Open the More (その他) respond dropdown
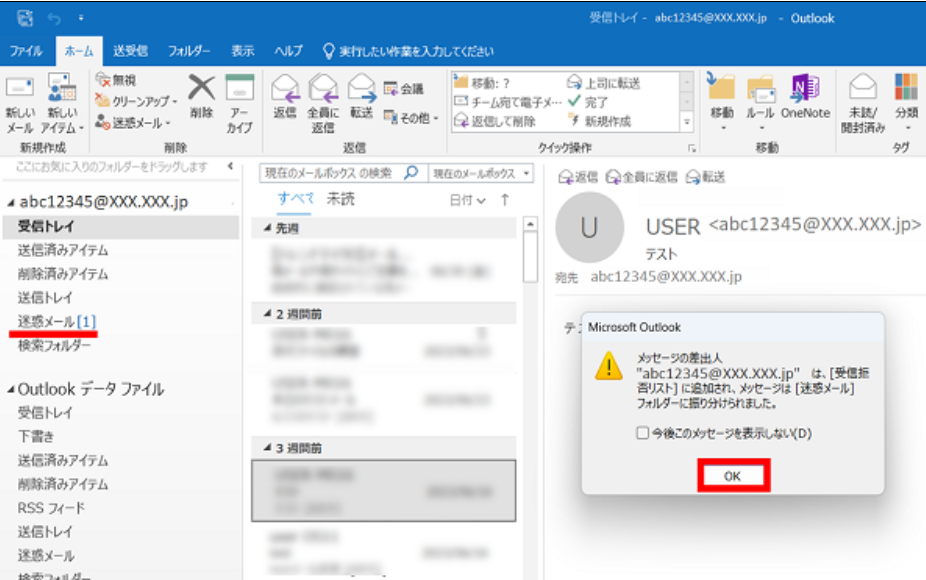 pyautogui.click(x=411, y=118)
